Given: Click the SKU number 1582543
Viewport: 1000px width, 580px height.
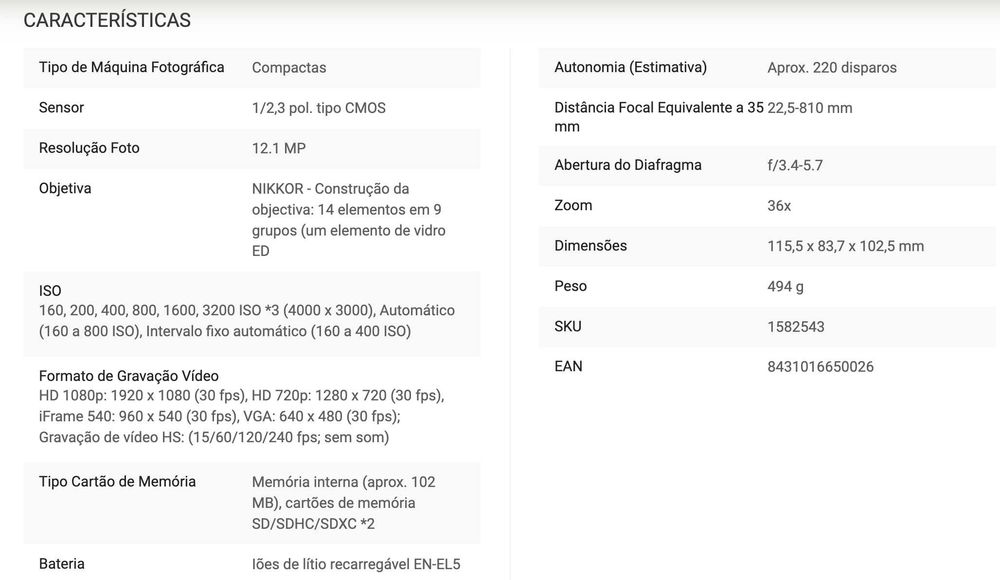Looking at the screenshot, I should coord(796,327).
